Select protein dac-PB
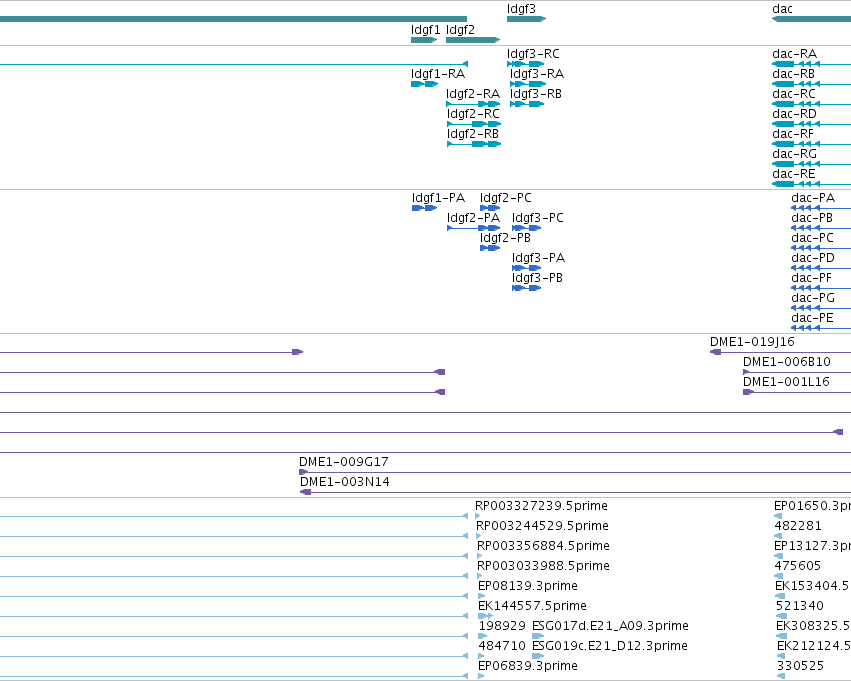This screenshot has height=681, width=851. [812, 218]
